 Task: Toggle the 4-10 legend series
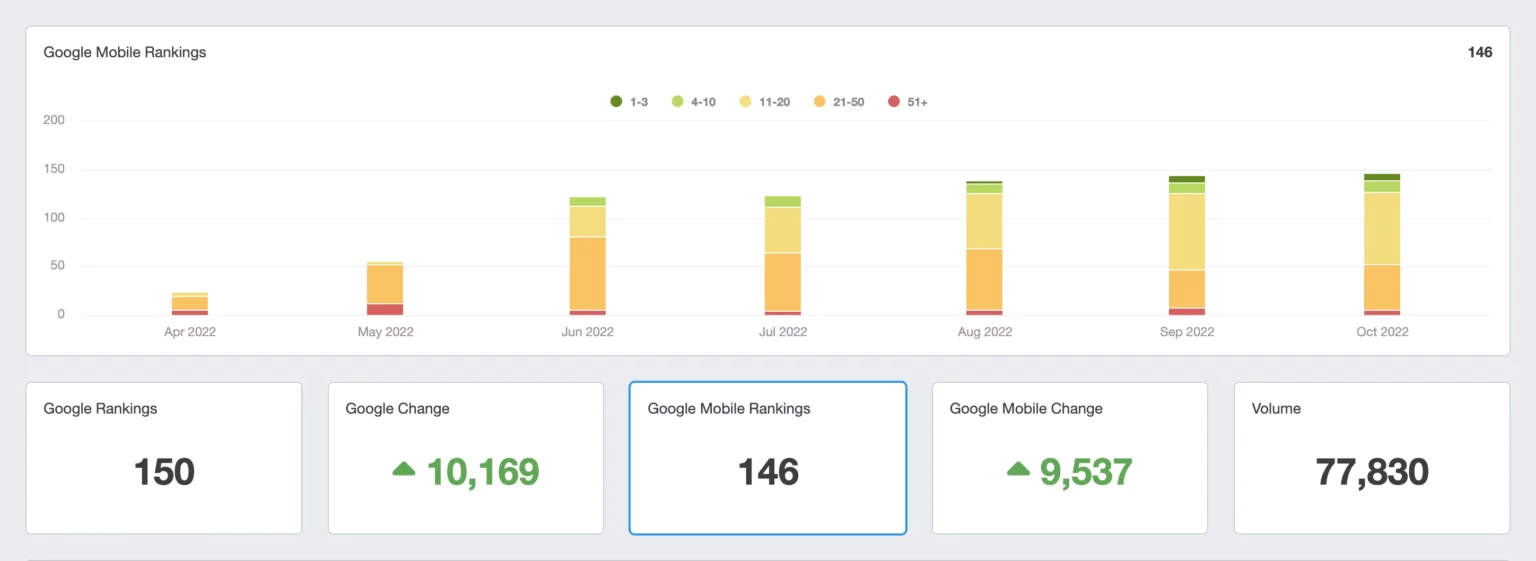[x=693, y=102]
